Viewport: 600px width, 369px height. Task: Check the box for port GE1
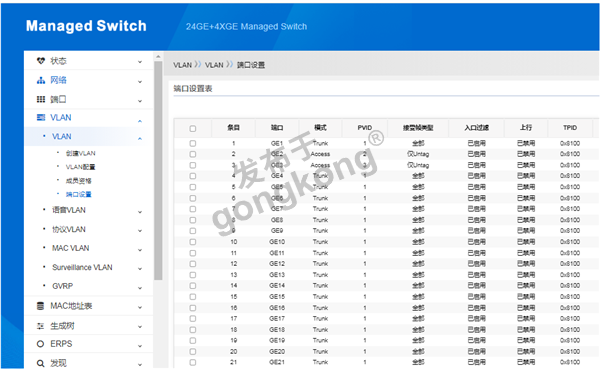(192, 143)
